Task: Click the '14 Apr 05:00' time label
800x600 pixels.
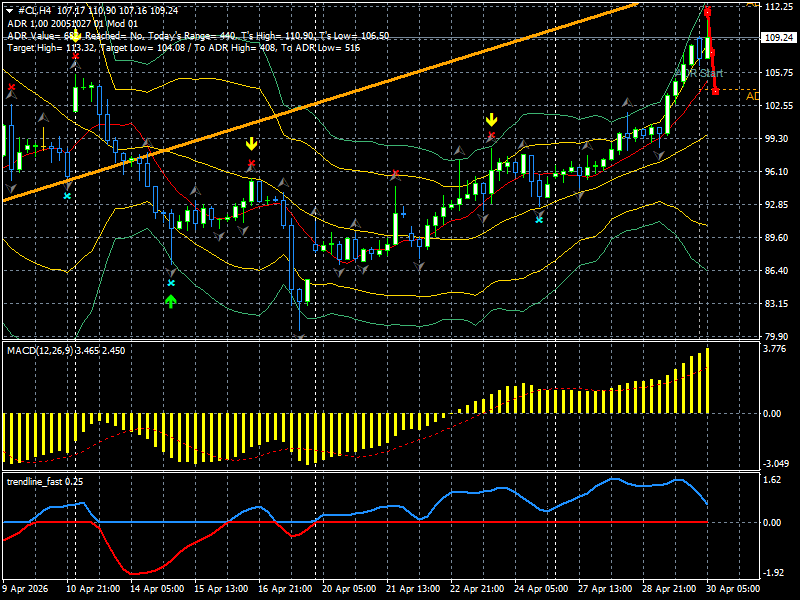Action: coord(157,589)
